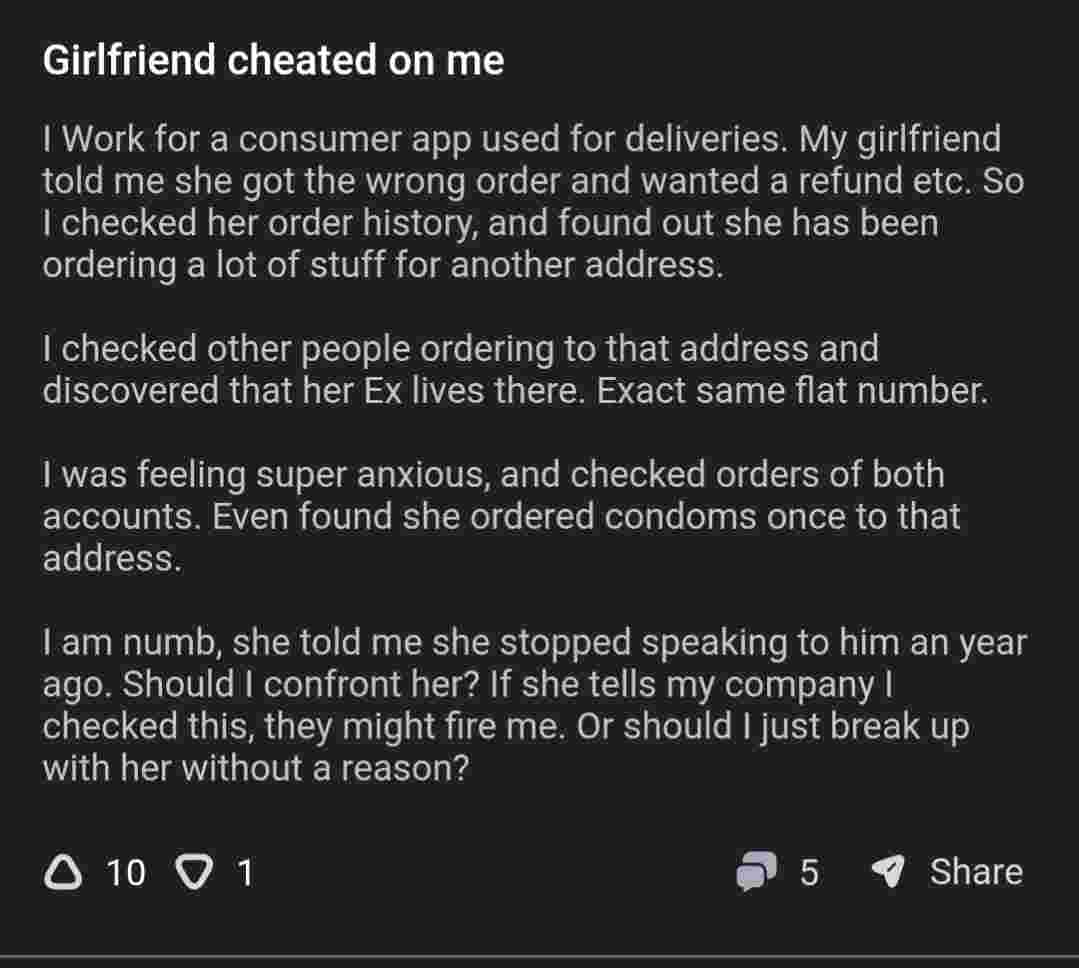The width and height of the screenshot is (1079, 968).
Task: Click the downvote count "1"
Action: click(x=245, y=873)
